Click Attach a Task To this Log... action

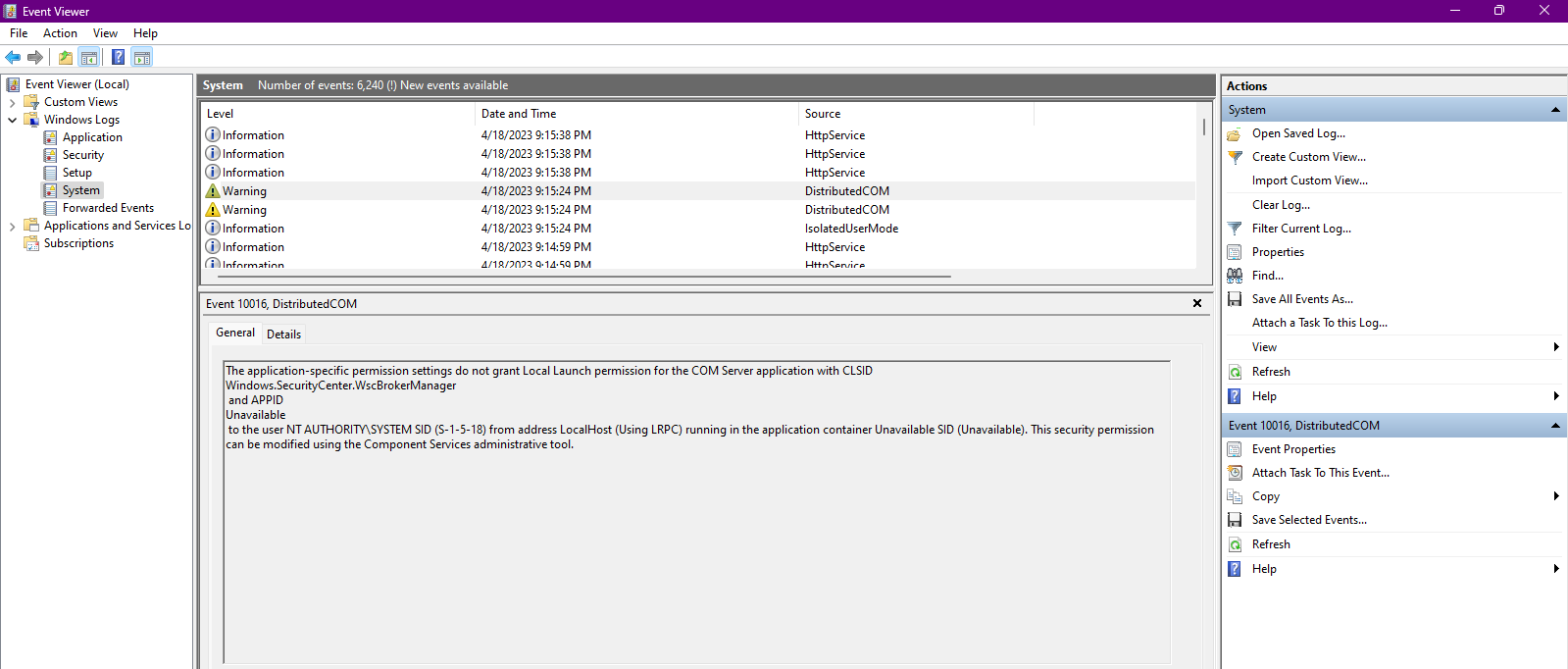tap(1320, 323)
